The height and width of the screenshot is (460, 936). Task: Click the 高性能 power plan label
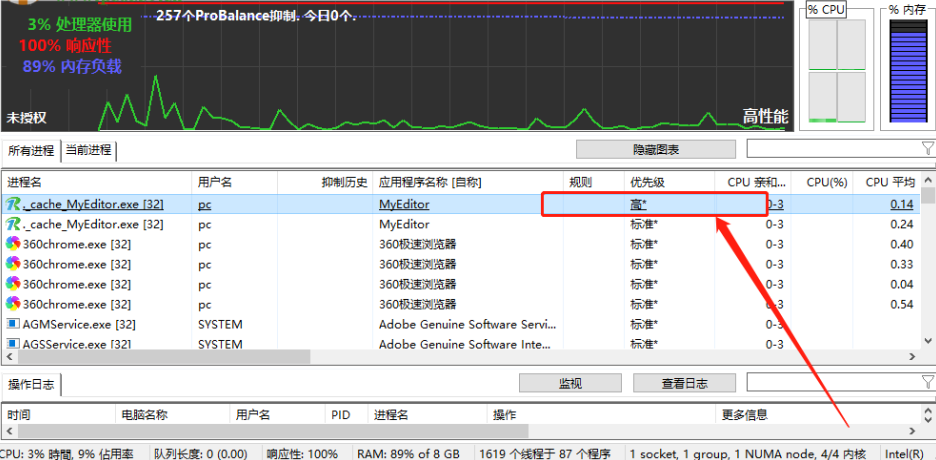pyautogui.click(x=766, y=116)
